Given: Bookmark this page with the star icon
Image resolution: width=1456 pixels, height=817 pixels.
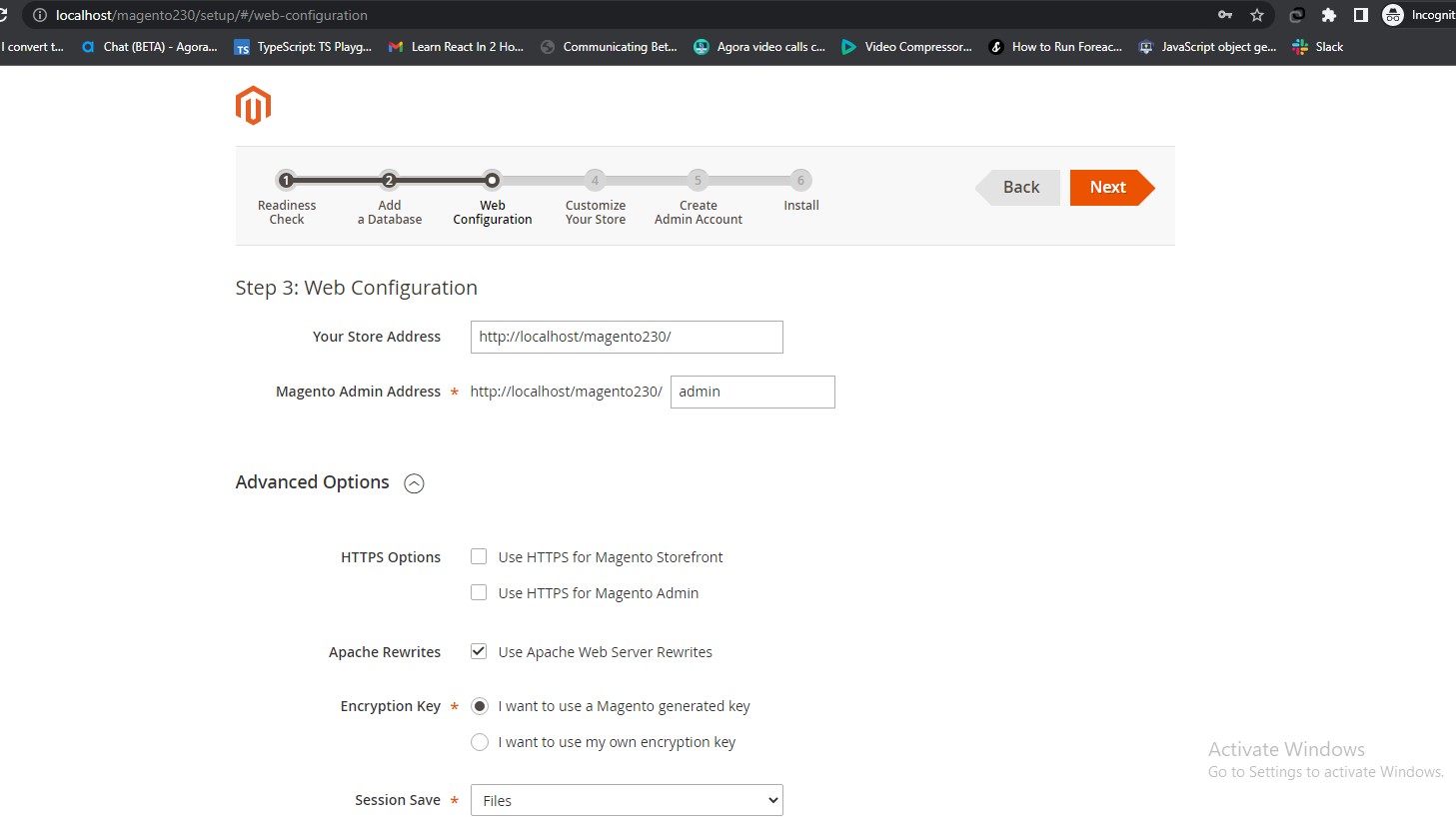Looking at the screenshot, I should point(1257,15).
